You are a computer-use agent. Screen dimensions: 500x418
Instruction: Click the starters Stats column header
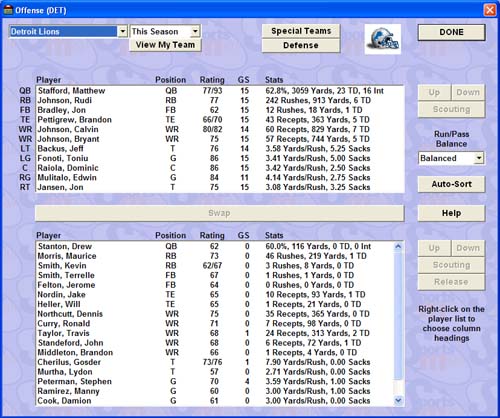coord(274,80)
